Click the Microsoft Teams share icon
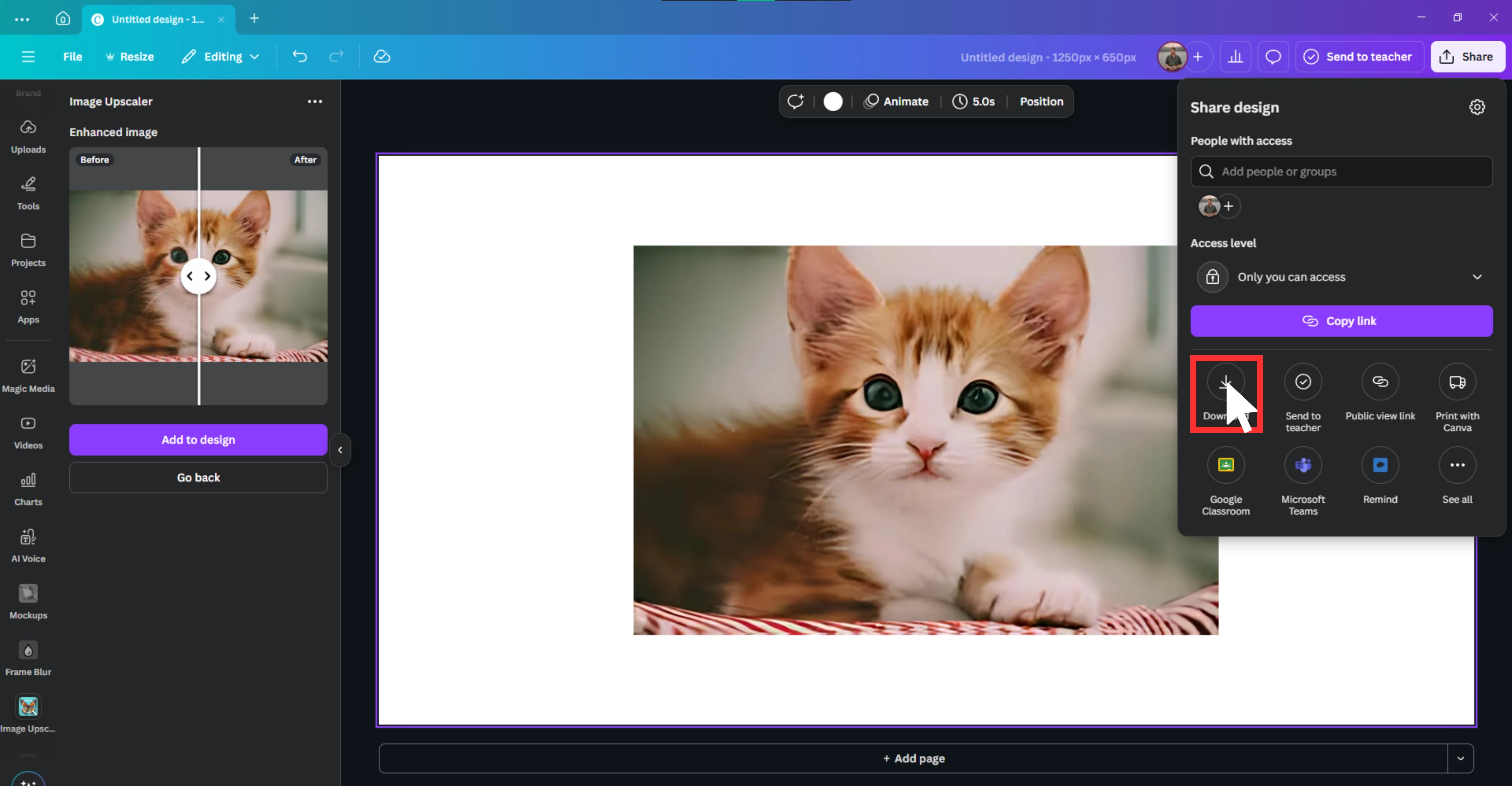1512x786 pixels. click(x=1302, y=465)
